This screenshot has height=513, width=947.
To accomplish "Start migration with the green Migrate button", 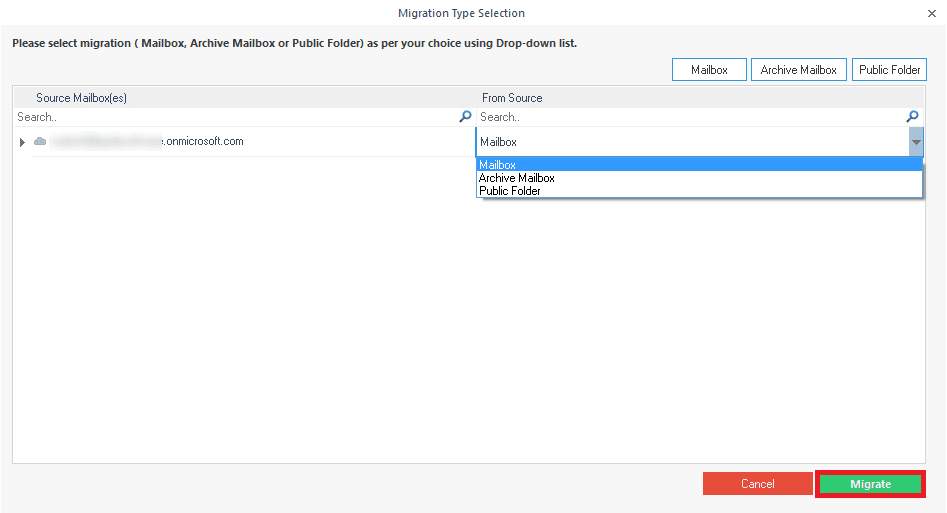I will coord(870,484).
